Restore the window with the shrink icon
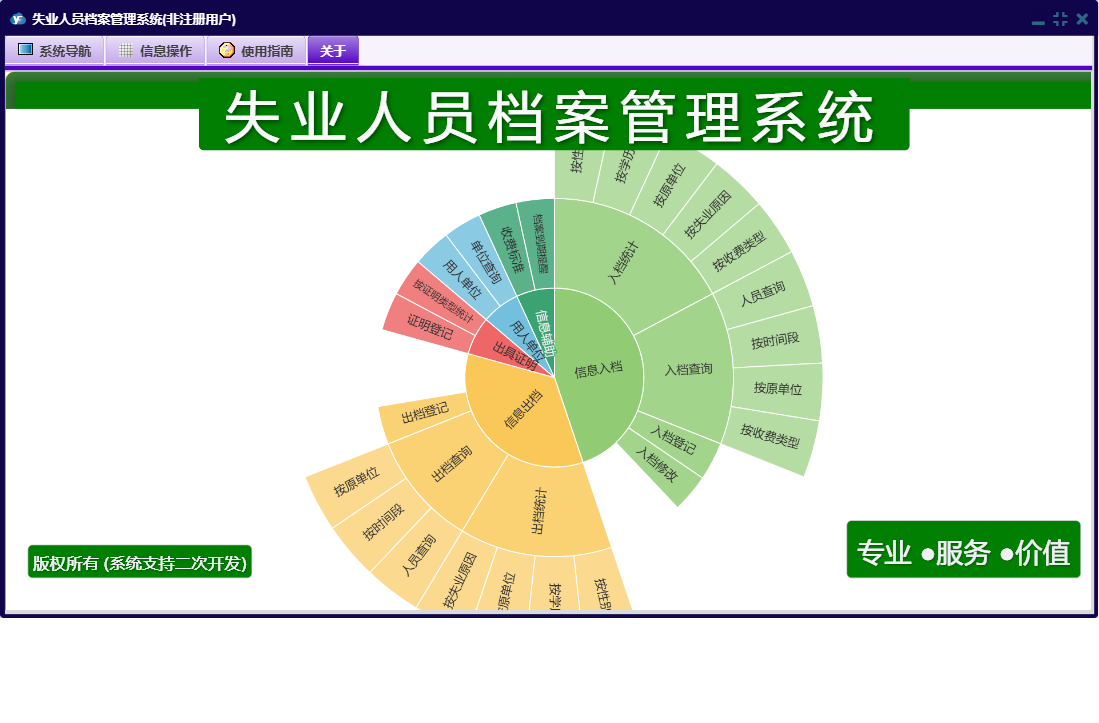The image size is (1099, 723). tap(1060, 19)
